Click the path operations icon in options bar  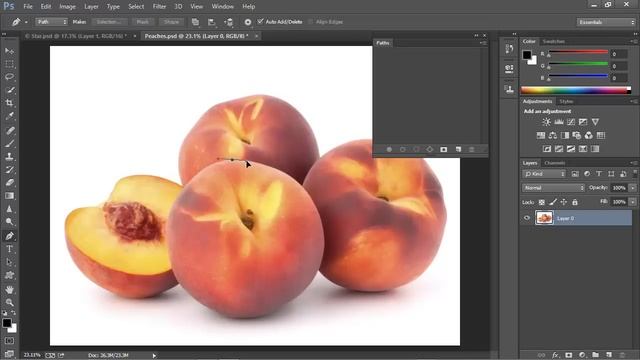[196, 22]
